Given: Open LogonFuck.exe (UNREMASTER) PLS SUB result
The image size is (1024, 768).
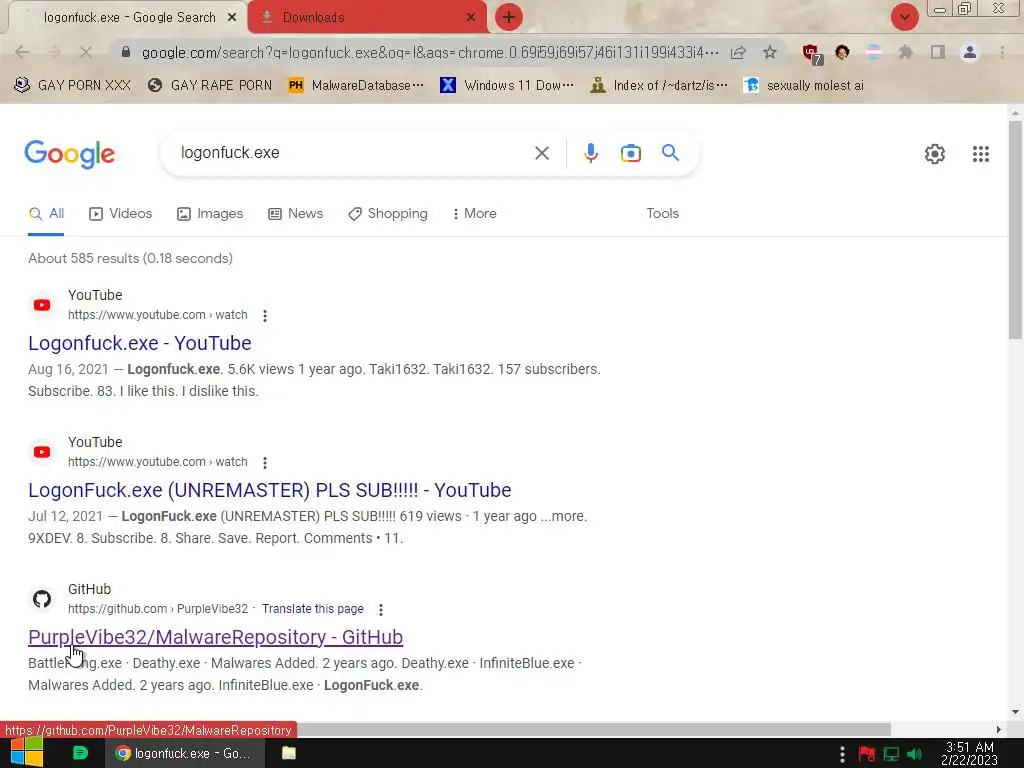Looking at the screenshot, I should pos(270,490).
